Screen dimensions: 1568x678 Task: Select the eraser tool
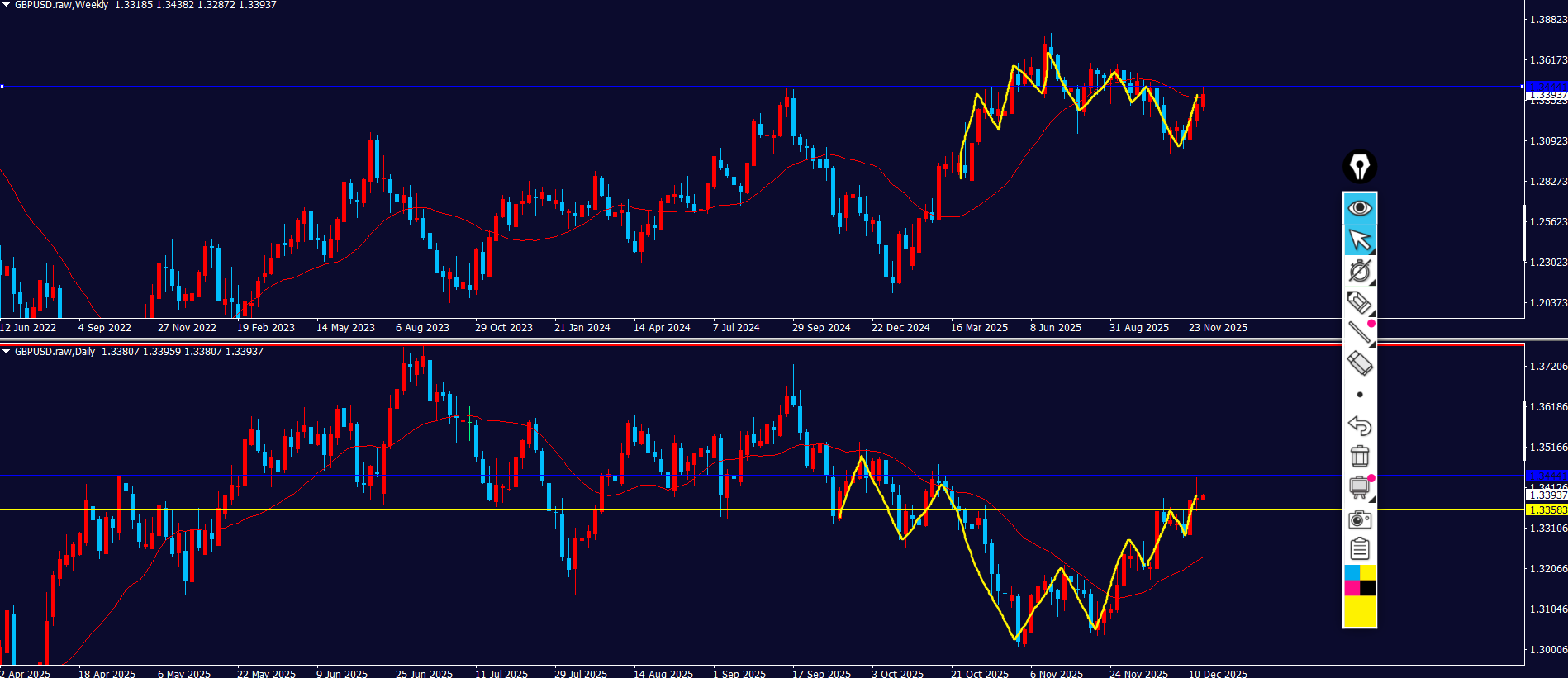coord(1360,363)
